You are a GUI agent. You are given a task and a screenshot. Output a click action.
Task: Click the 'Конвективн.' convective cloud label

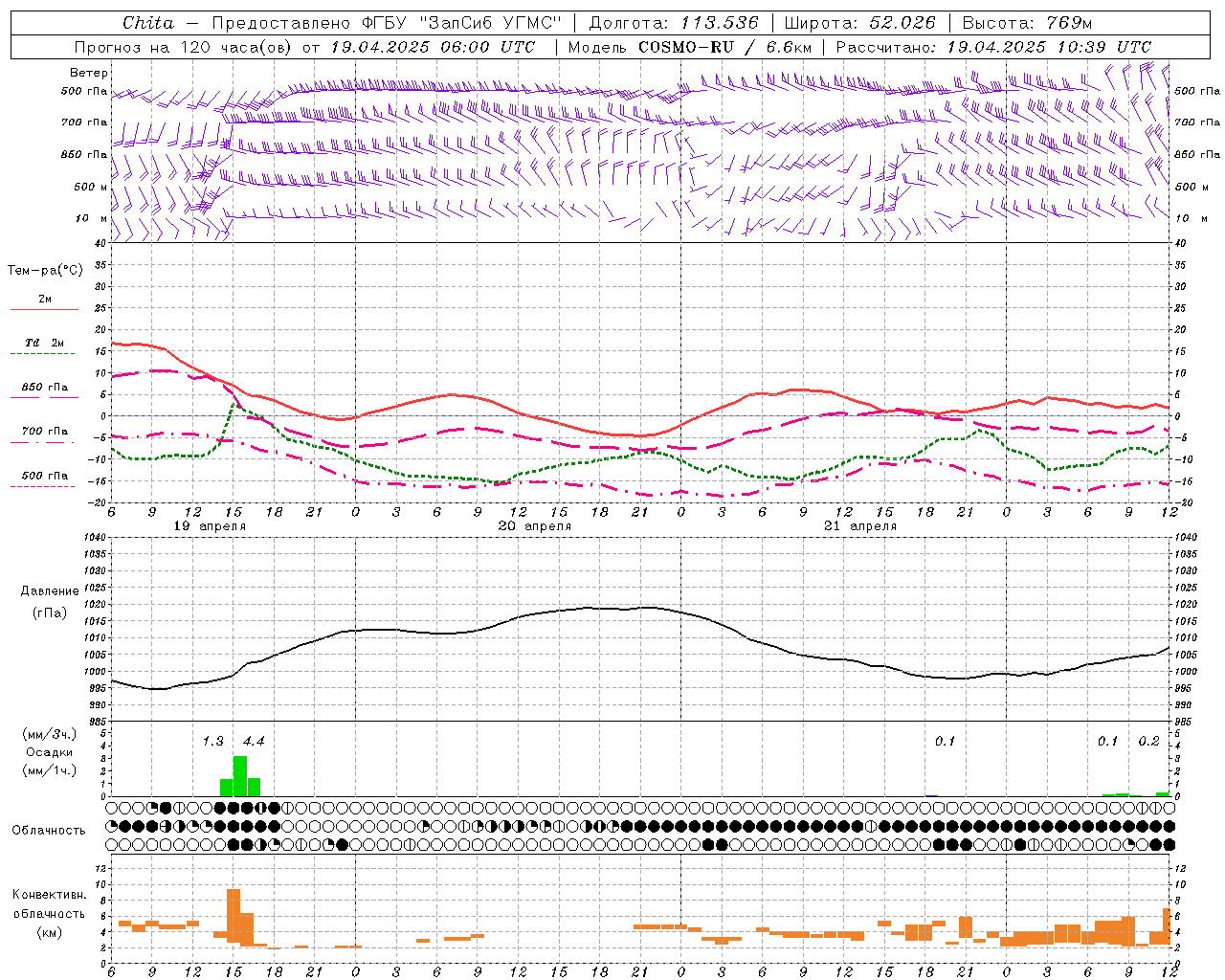point(49,895)
